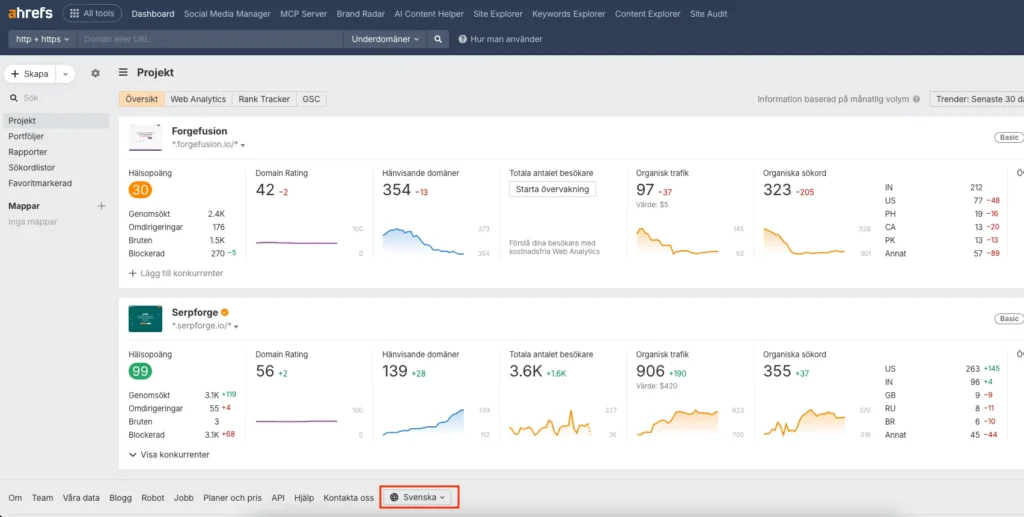The image size is (1024, 517).
Task: Click the globe language icon in footer
Action: pyautogui.click(x=394, y=497)
